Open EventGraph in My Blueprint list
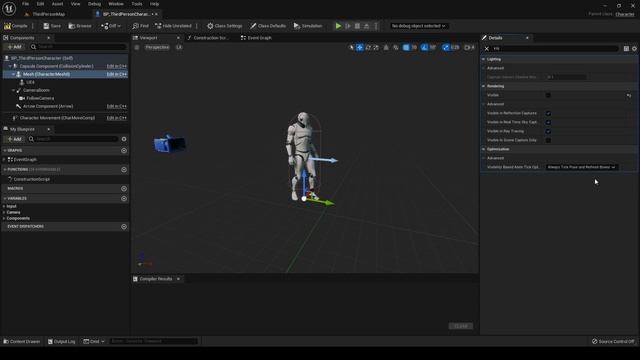This screenshot has height=360, width=640. (x=25, y=160)
